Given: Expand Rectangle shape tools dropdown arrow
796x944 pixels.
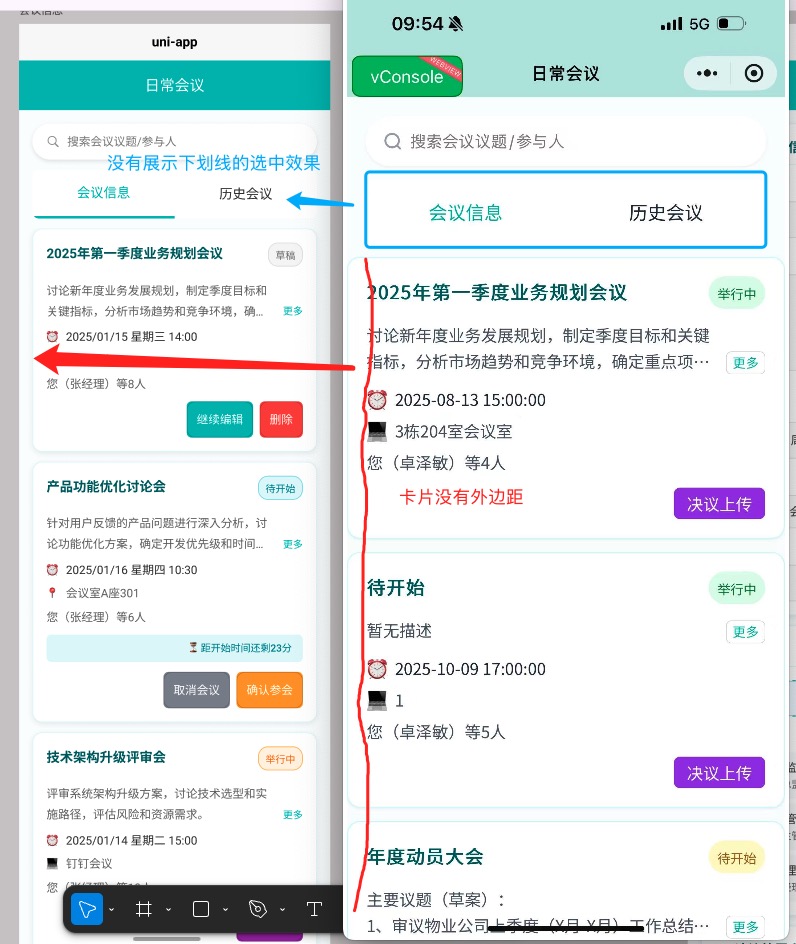Looking at the screenshot, I should 224,910.
